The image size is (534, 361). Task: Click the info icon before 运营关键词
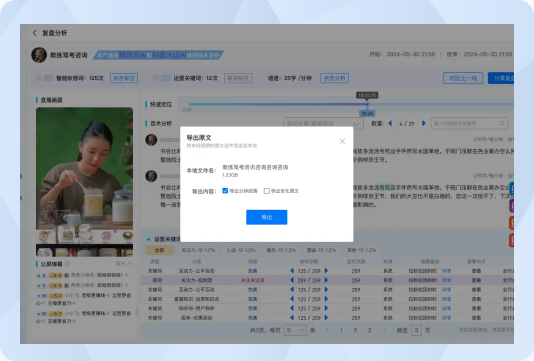tap(156, 78)
